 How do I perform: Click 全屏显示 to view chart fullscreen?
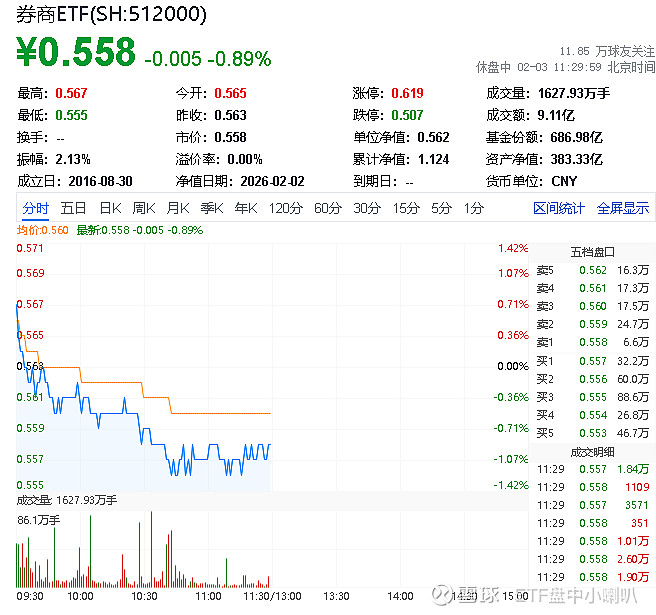pos(623,208)
